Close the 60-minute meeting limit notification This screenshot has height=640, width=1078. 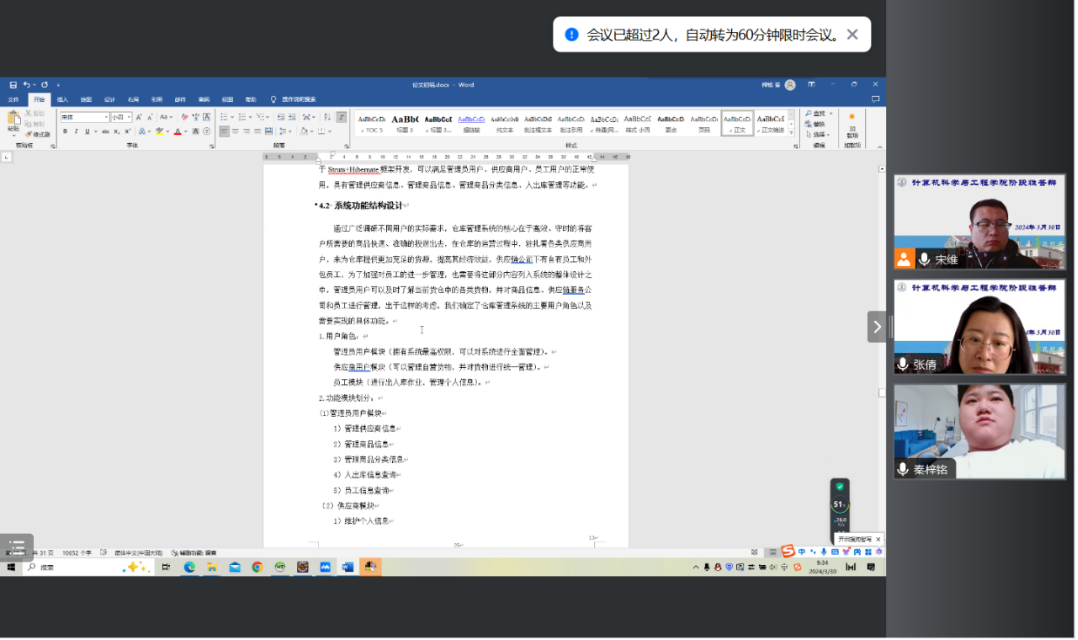coord(852,35)
